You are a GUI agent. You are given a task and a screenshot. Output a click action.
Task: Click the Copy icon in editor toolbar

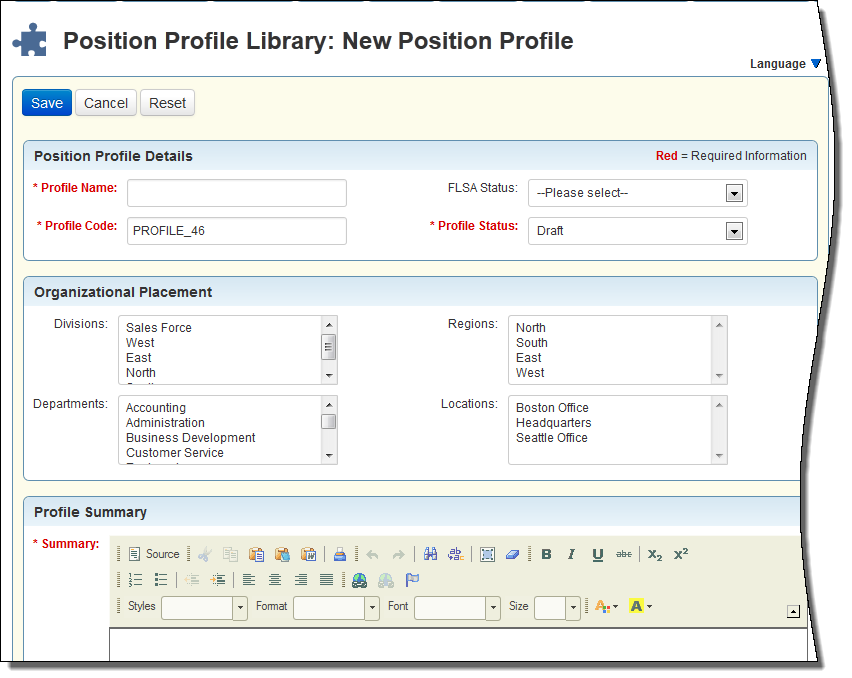coord(230,554)
